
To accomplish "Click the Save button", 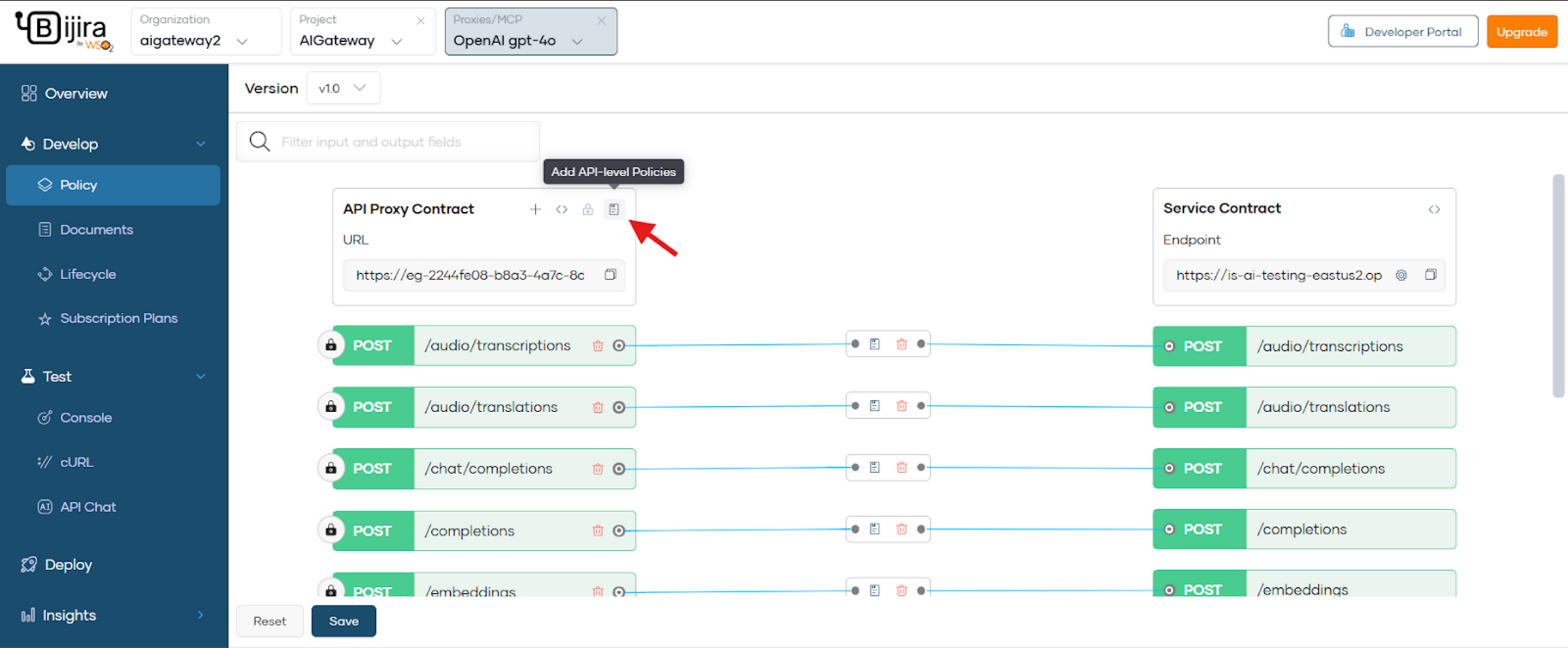I will click(x=344, y=621).
